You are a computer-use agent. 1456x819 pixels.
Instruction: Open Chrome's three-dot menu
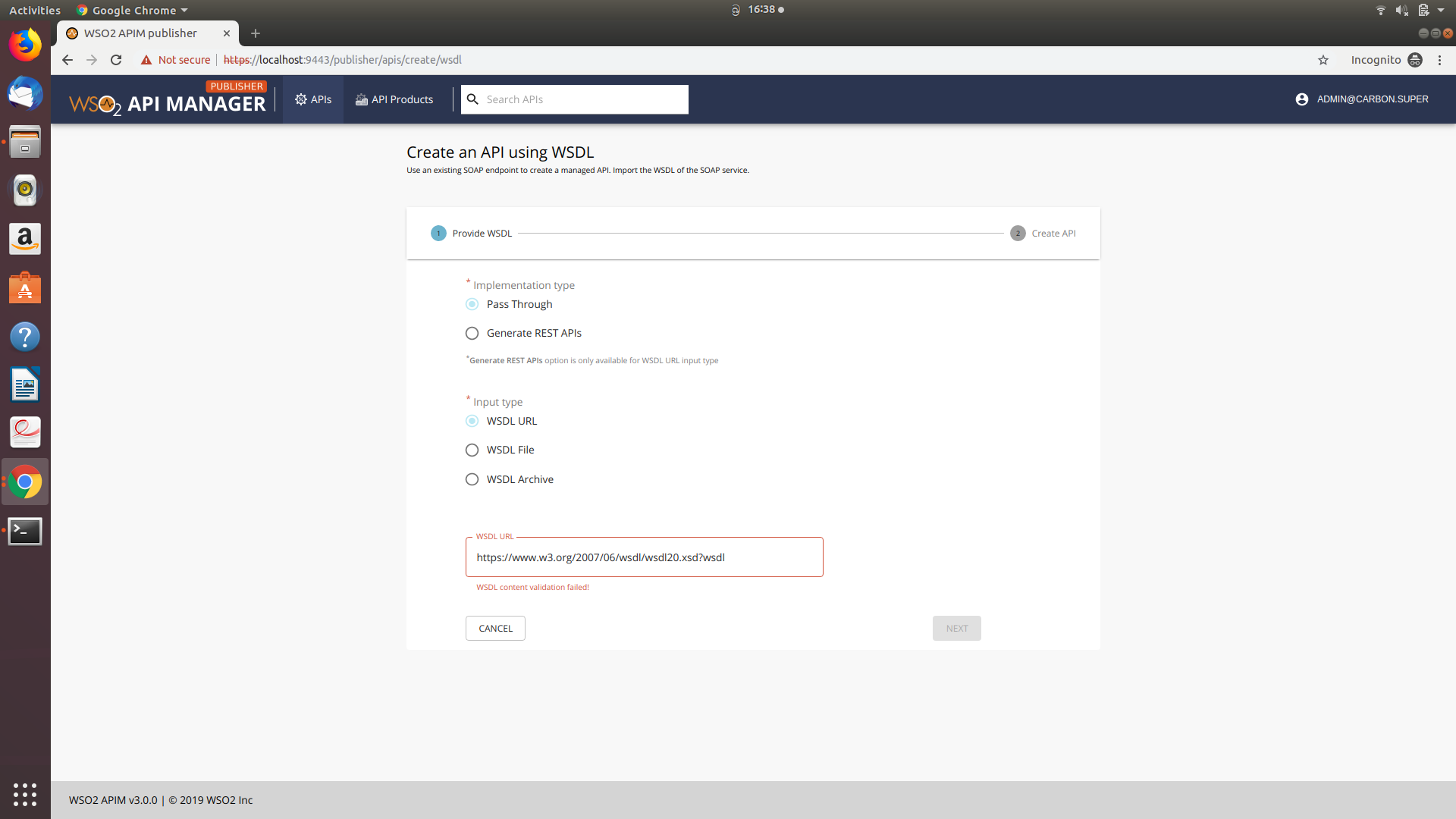coord(1439,60)
